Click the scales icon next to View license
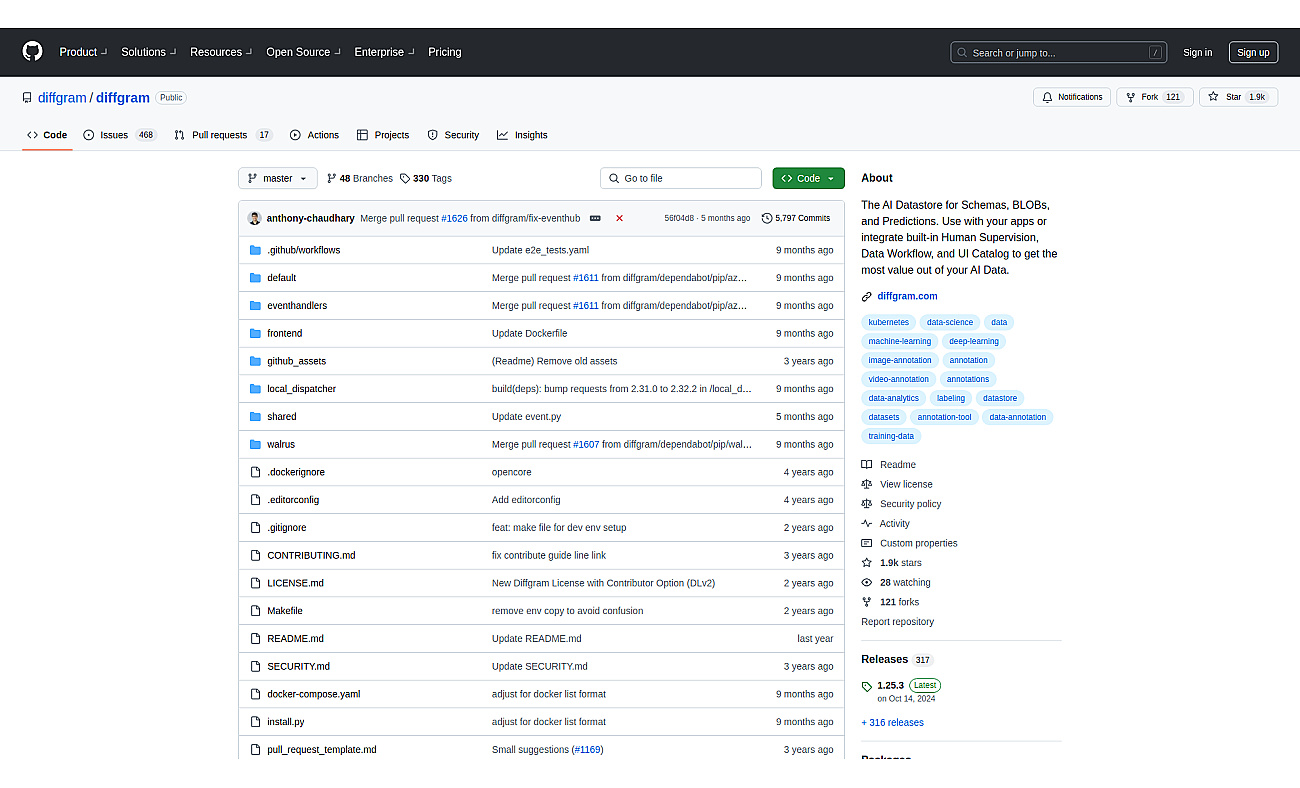 click(x=867, y=484)
